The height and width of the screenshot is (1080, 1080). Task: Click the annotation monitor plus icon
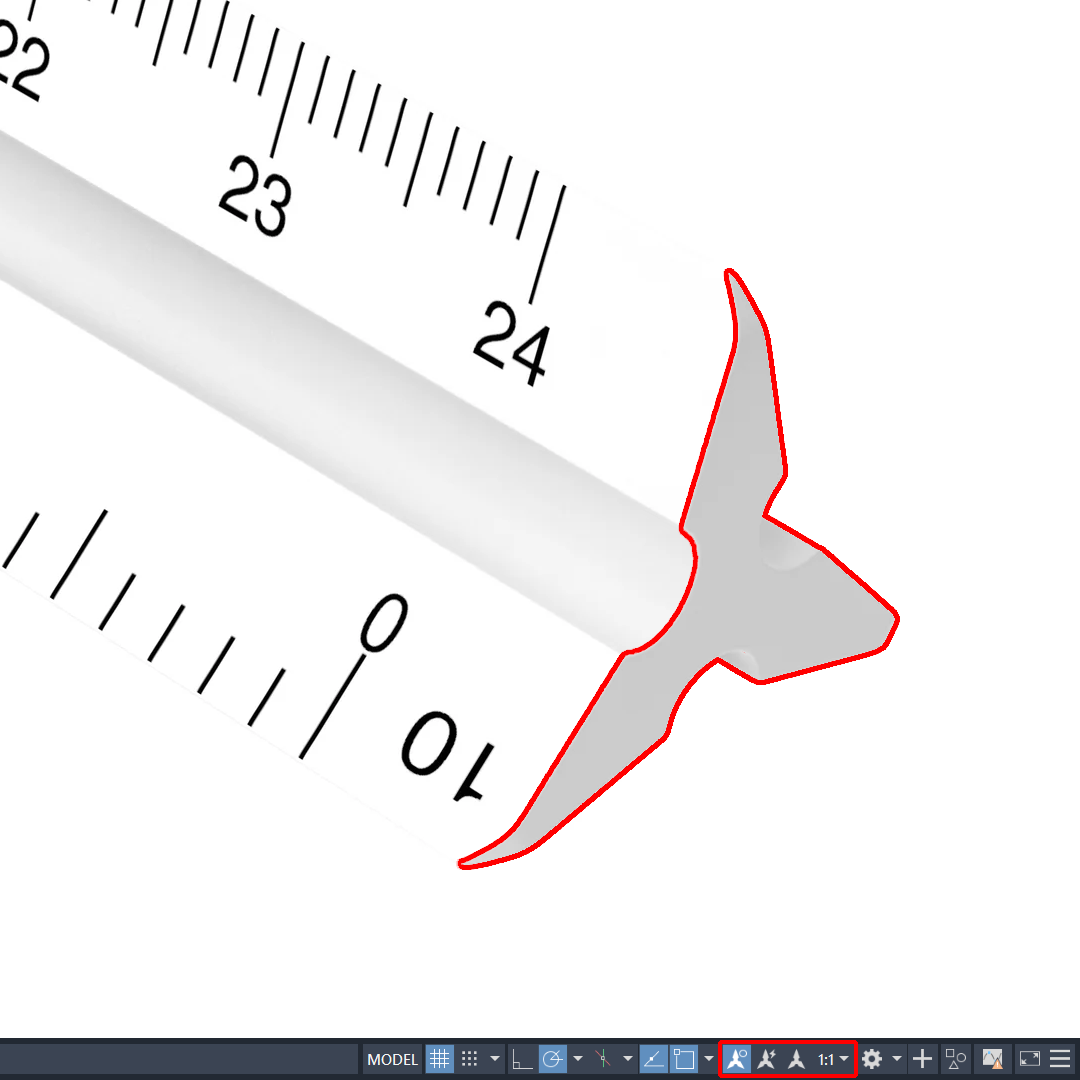922,1059
